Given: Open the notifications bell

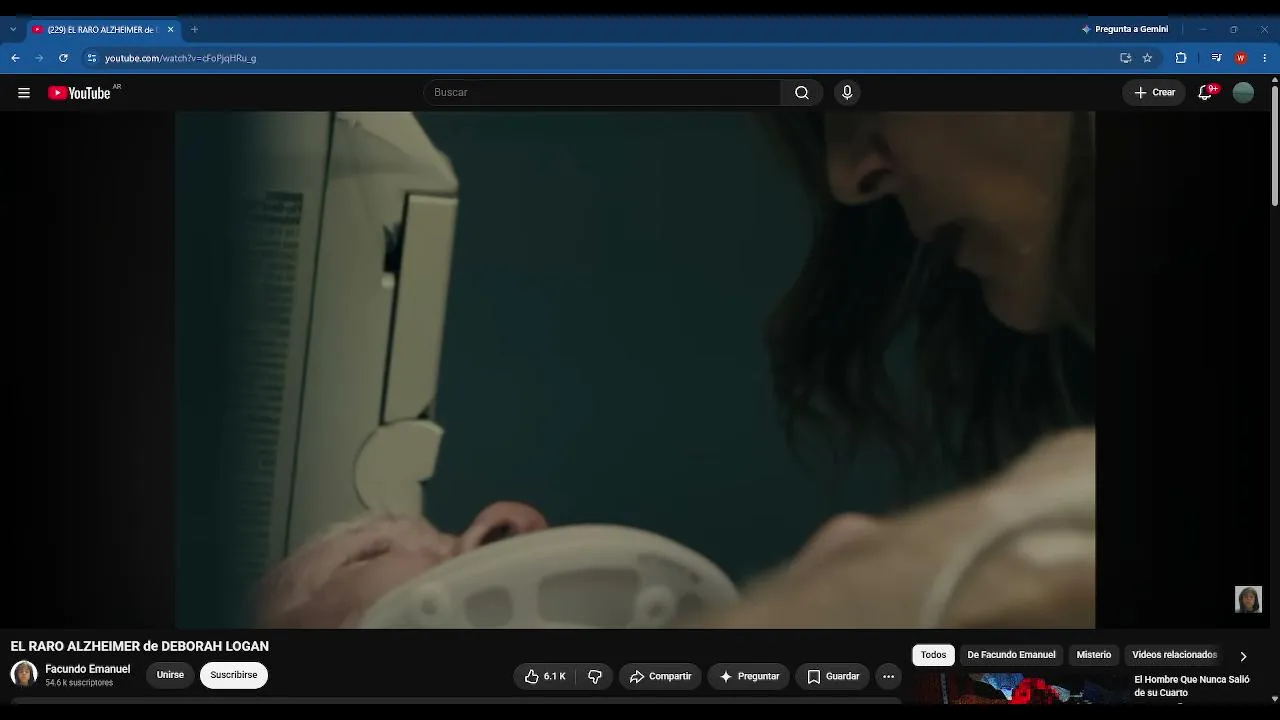Looking at the screenshot, I should (1206, 93).
